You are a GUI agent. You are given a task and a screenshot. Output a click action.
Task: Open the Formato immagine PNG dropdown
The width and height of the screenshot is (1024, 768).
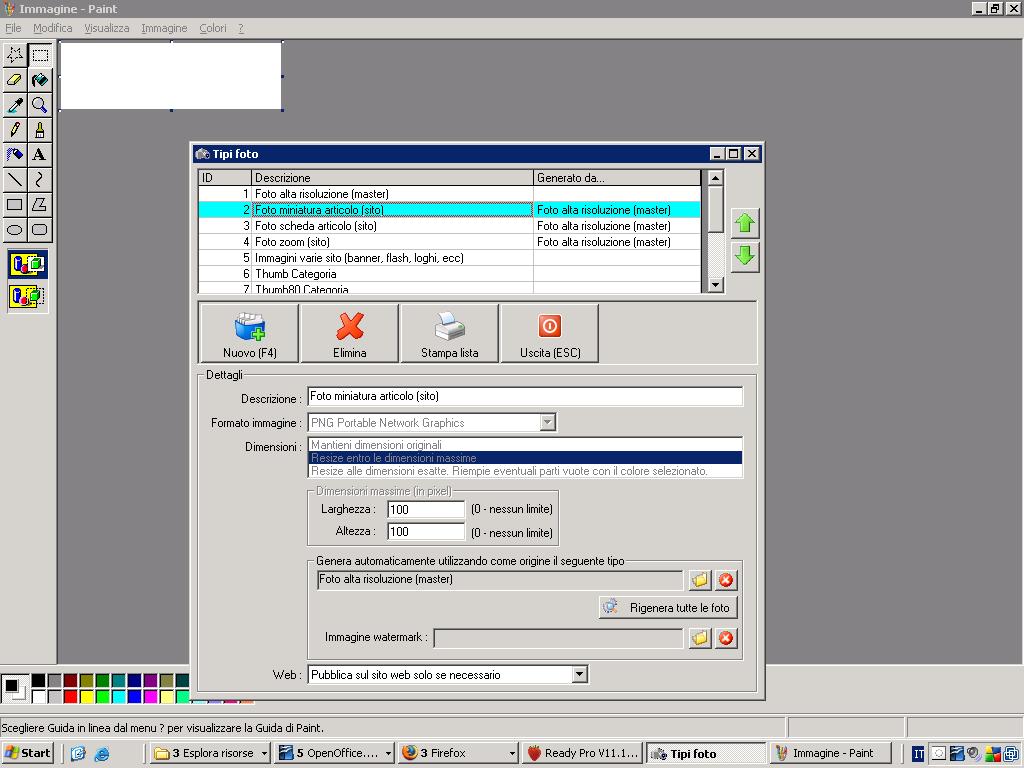[548, 423]
